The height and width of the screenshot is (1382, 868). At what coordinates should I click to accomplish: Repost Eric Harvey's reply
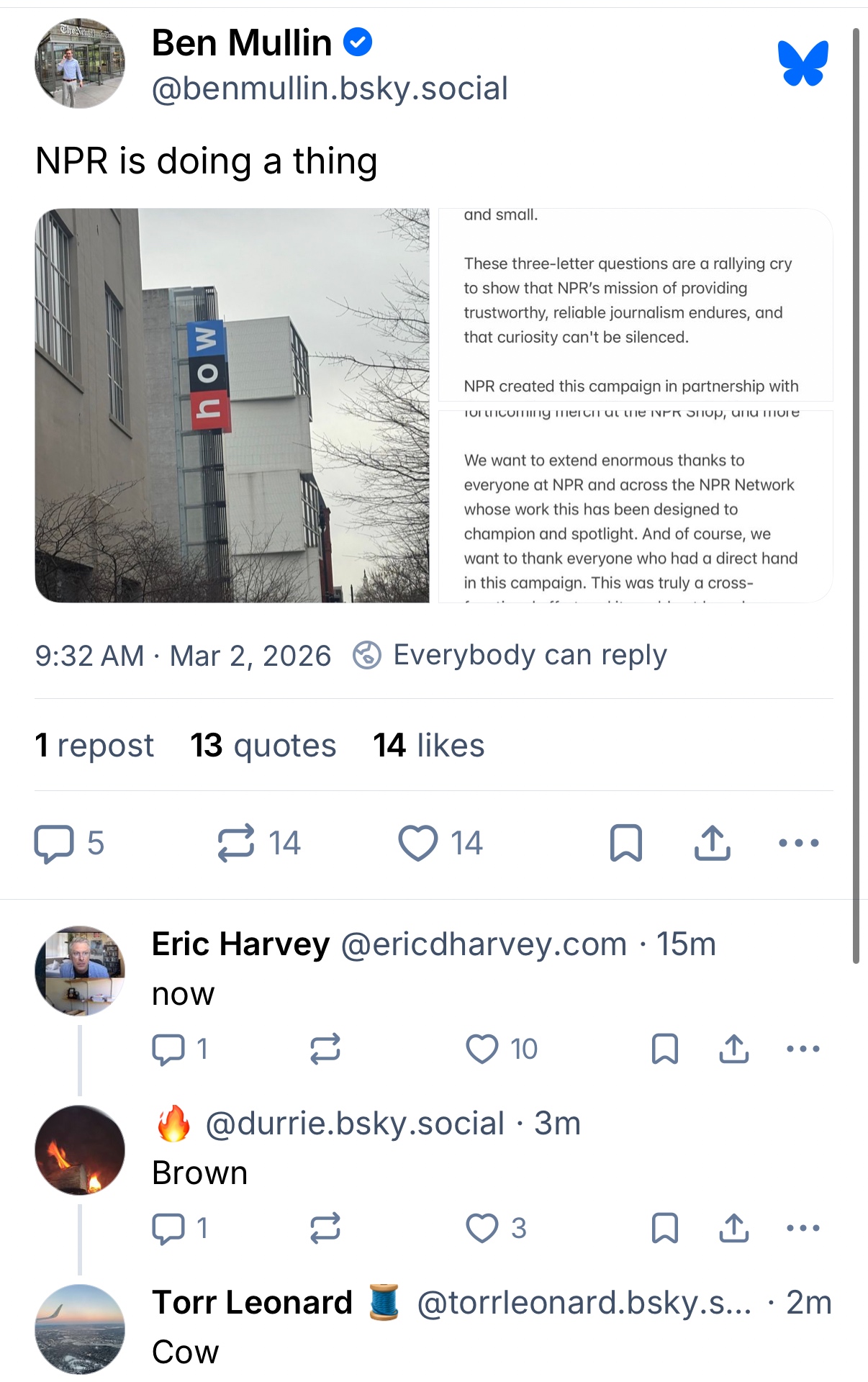[x=325, y=1049]
